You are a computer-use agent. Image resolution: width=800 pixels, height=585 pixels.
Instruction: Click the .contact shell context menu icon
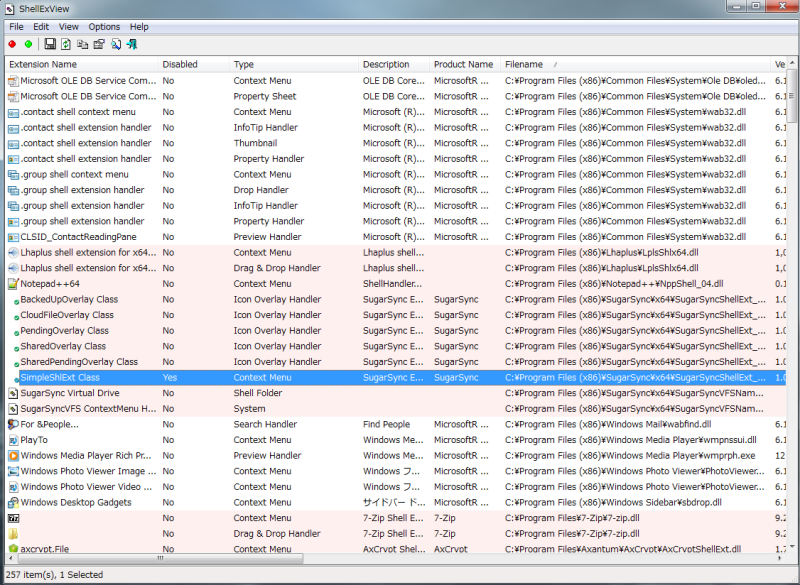tap(13, 112)
